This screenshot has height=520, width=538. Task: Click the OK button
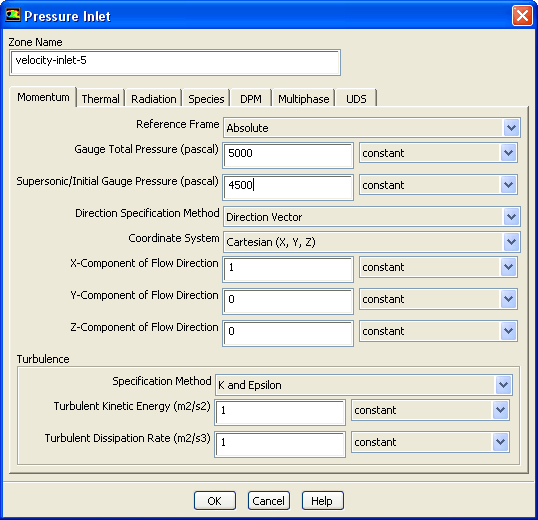point(215,501)
